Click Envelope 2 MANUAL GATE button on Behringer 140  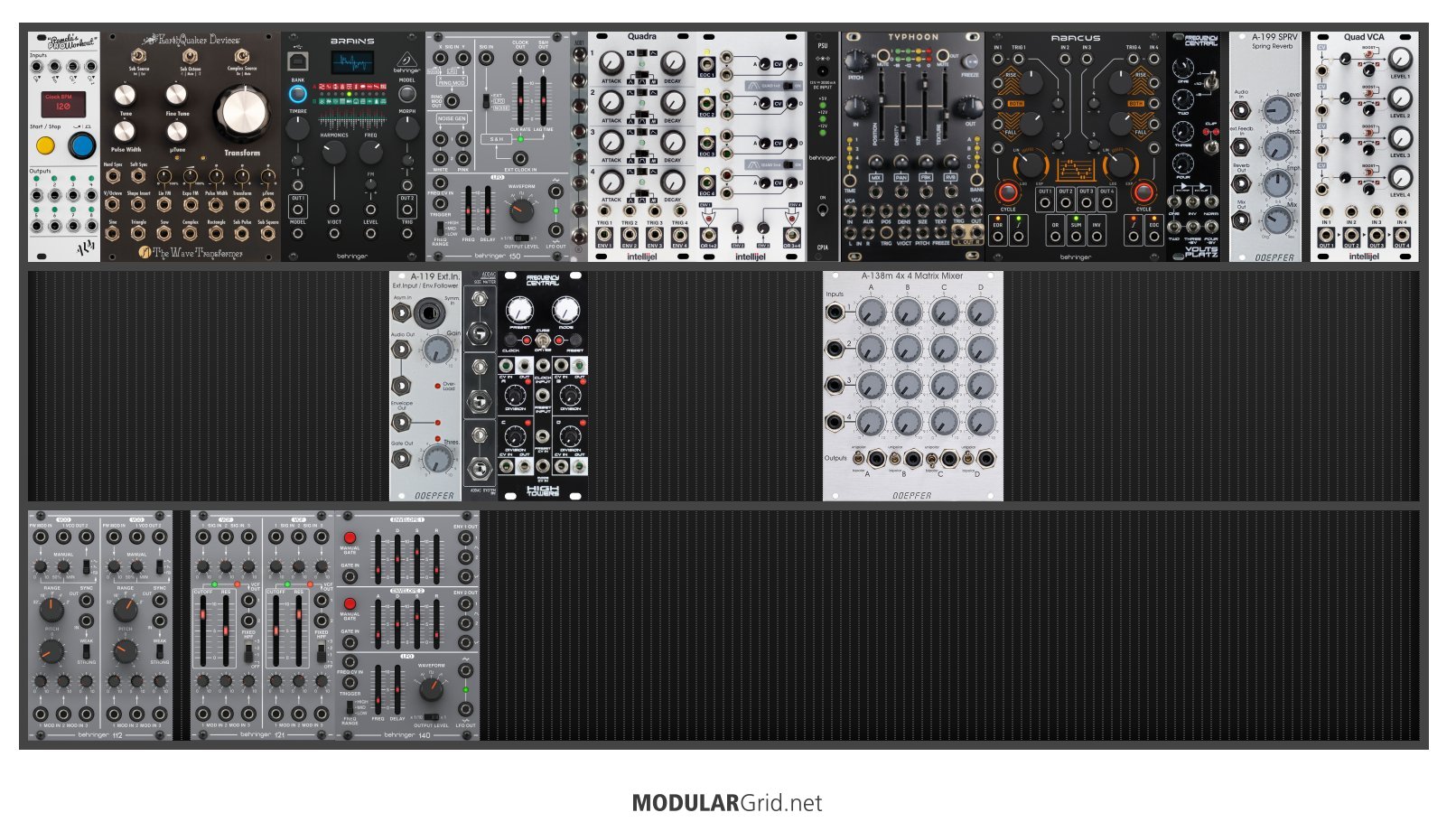350,603
